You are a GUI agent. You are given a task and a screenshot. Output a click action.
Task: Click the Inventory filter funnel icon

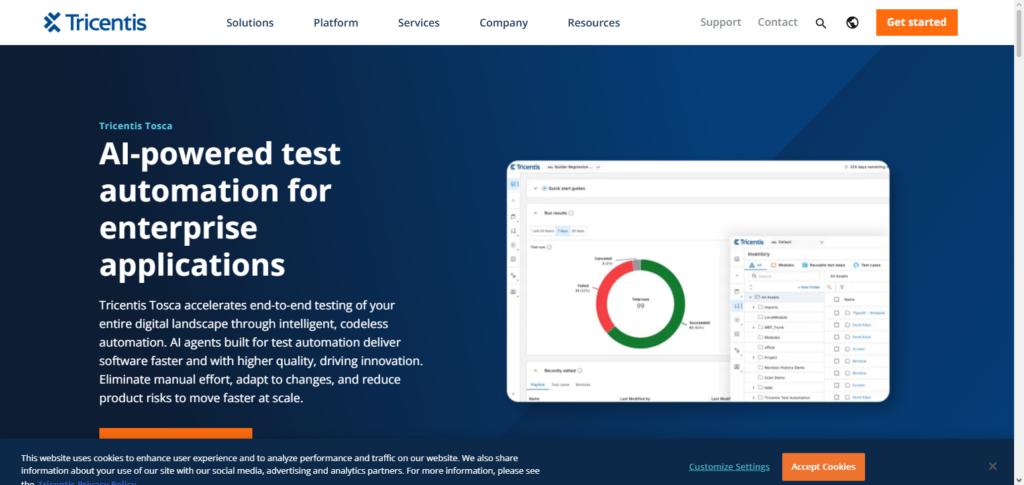click(842, 287)
